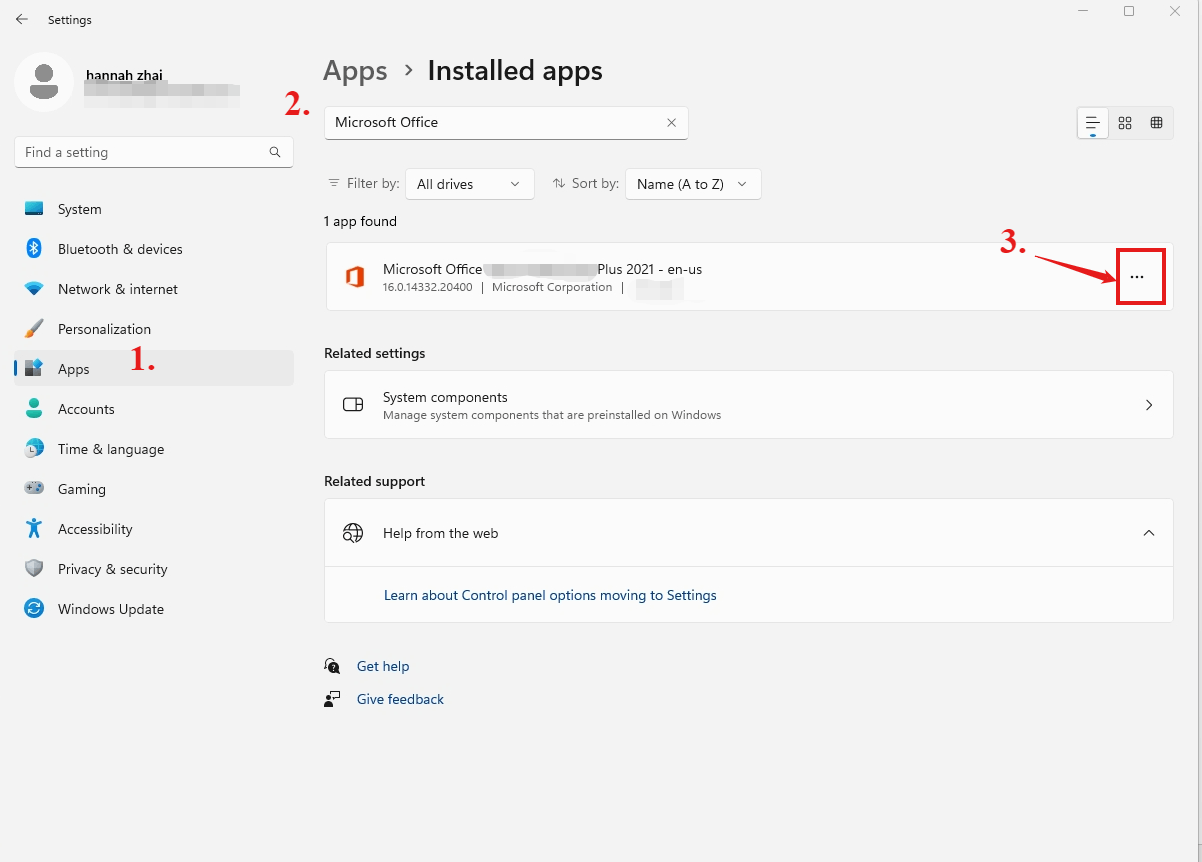The height and width of the screenshot is (862, 1202).
Task: Click the Microsoft Office app logo
Action: click(354, 277)
